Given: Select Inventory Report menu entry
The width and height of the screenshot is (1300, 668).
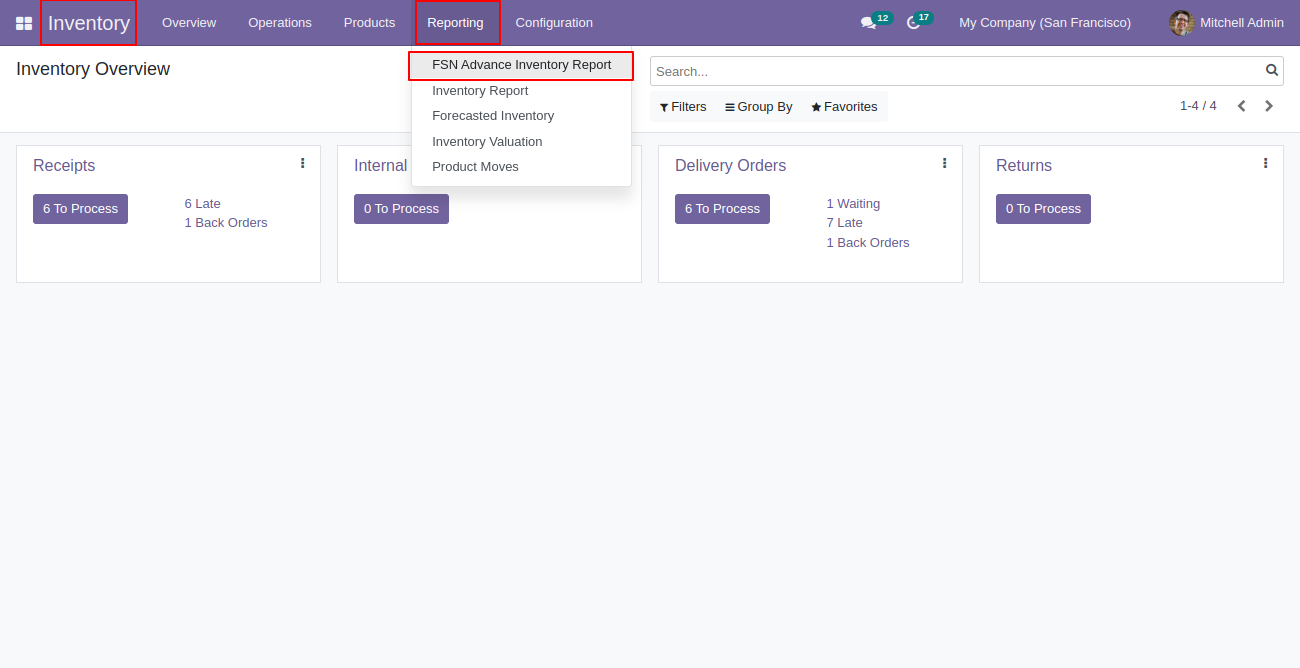Looking at the screenshot, I should pyautogui.click(x=521, y=91).
